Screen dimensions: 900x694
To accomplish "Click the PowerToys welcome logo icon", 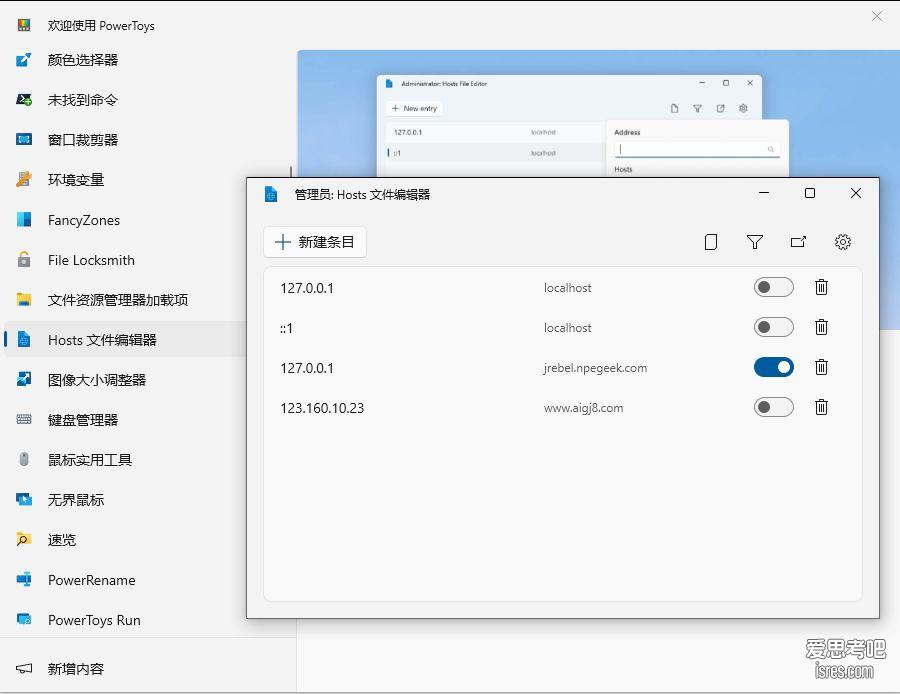I will pos(24,25).
